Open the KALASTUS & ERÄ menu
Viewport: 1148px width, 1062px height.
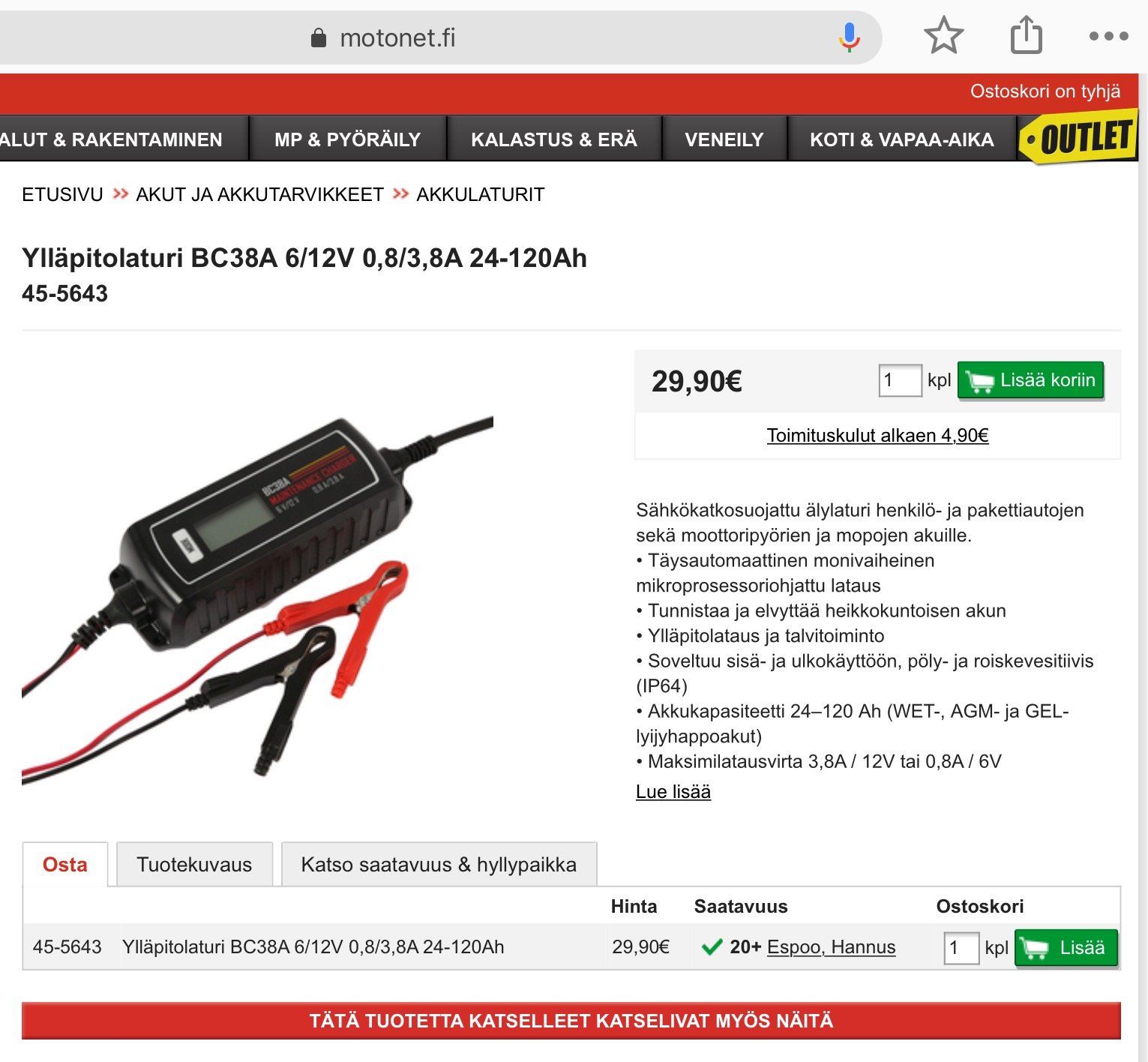554,139
